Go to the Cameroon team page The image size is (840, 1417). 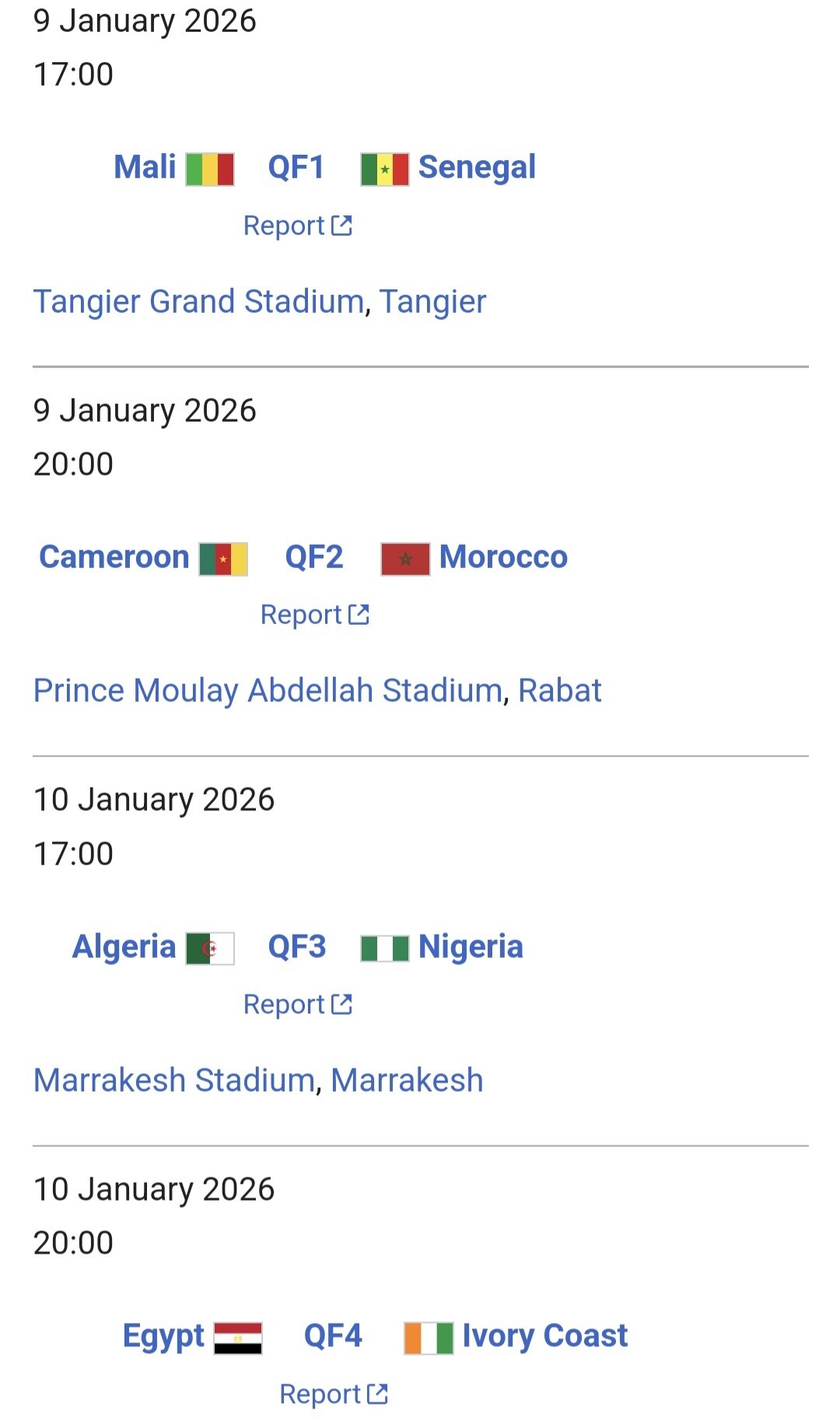(114, 557)
